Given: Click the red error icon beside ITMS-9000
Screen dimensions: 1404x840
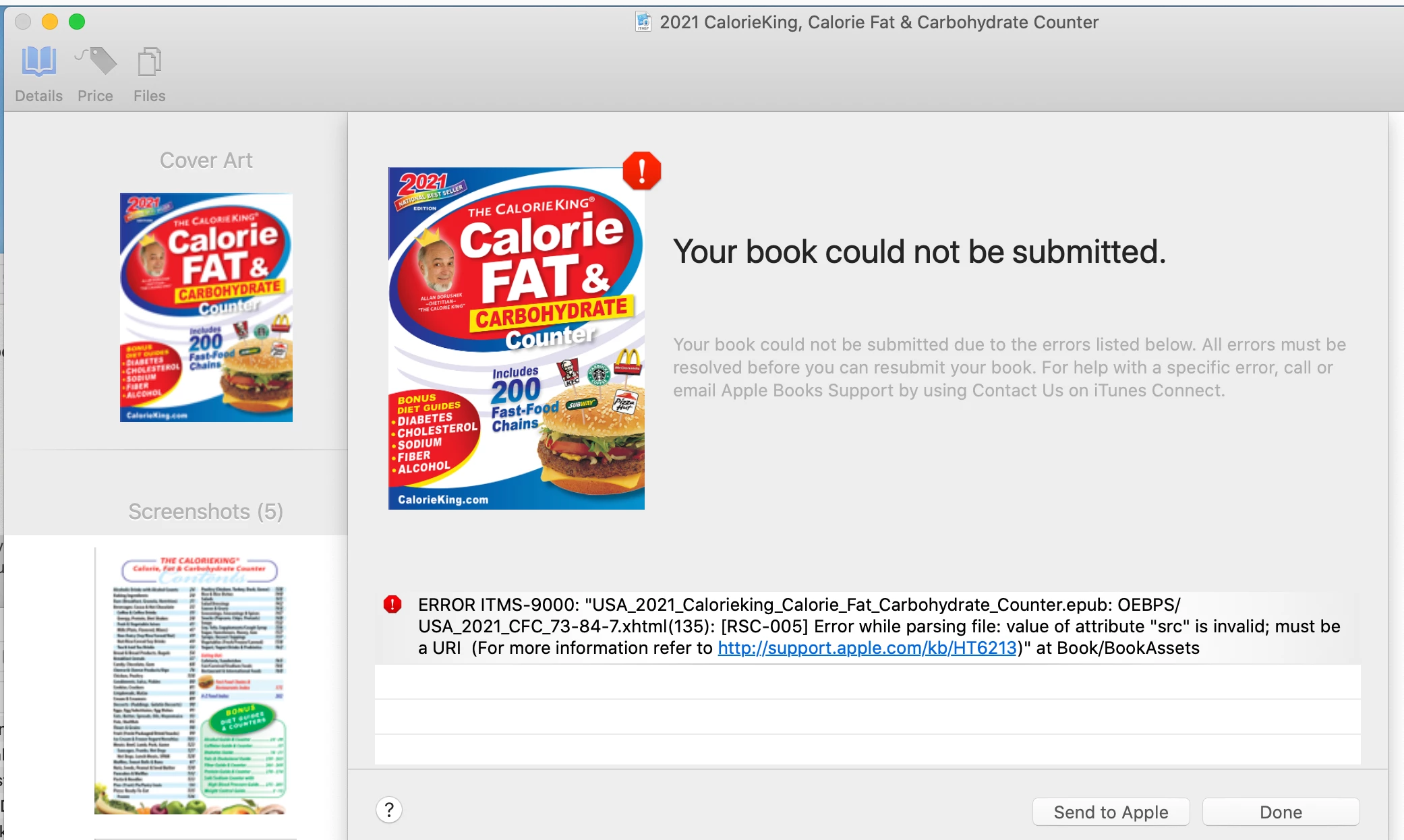Looking at the screenshot, I should pyautogui.click(x=392, y=604).
